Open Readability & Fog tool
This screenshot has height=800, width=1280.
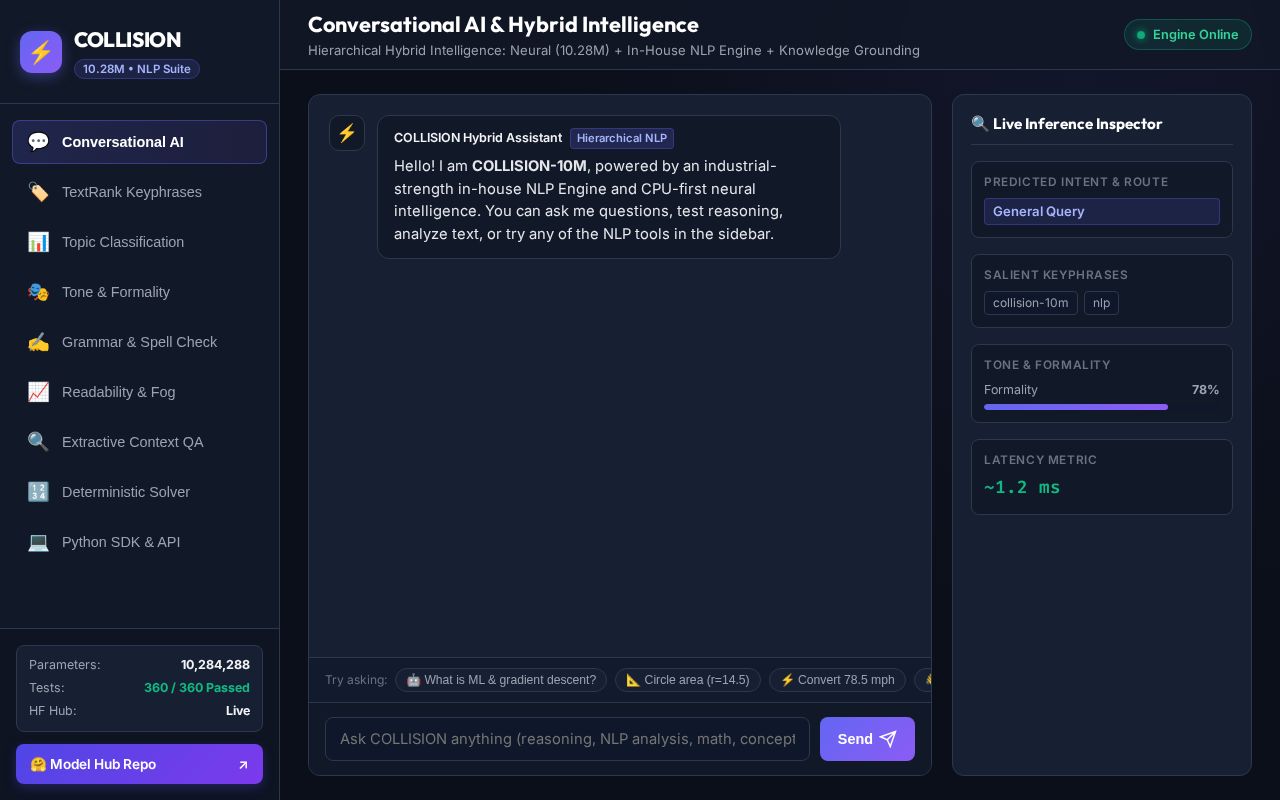(139, 392)
